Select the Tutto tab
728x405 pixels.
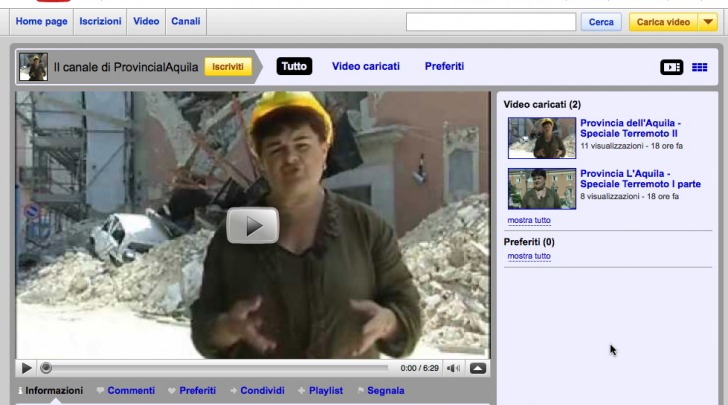coord(294,66)
